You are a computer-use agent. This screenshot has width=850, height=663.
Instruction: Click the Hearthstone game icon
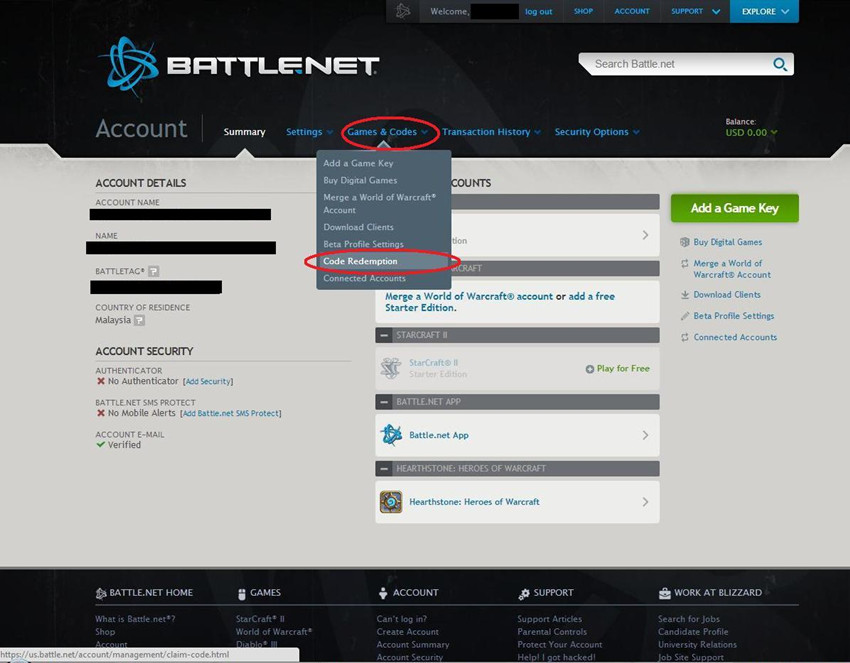391,501
